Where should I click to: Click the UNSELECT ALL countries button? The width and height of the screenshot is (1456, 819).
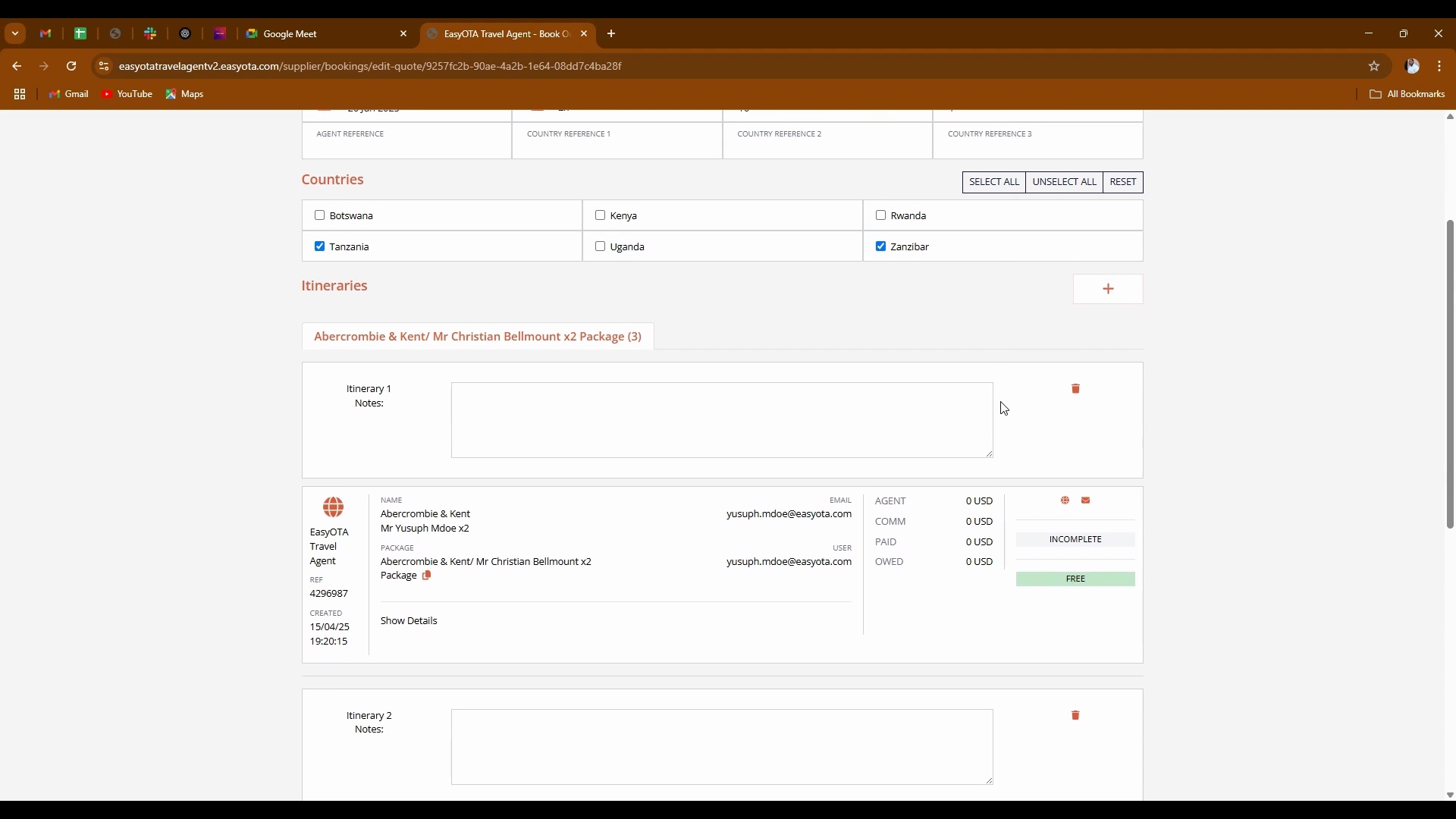pyautogui.click(x=1065, y=182)
